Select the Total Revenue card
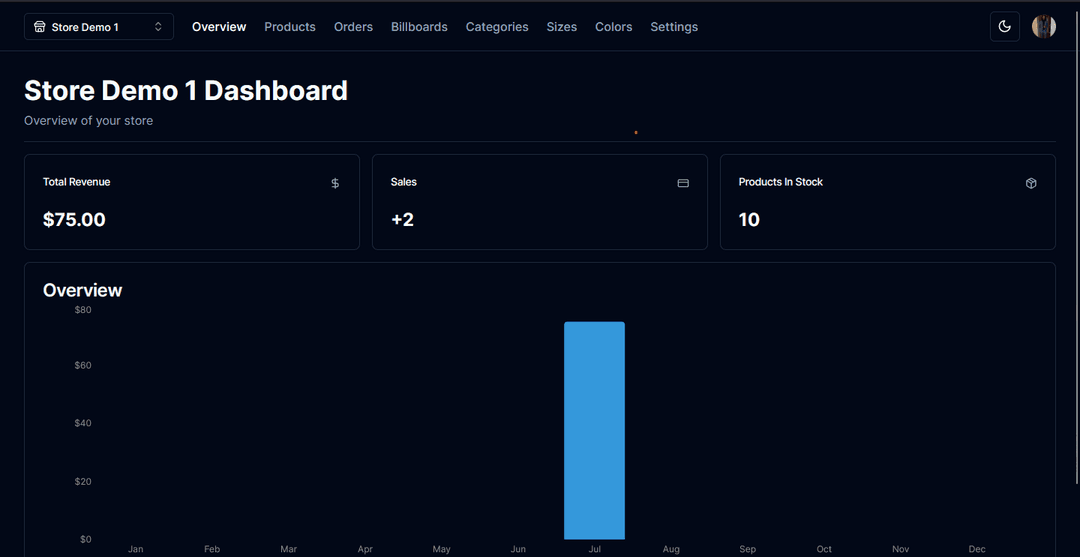1080x557 pixels. (191, 202)
